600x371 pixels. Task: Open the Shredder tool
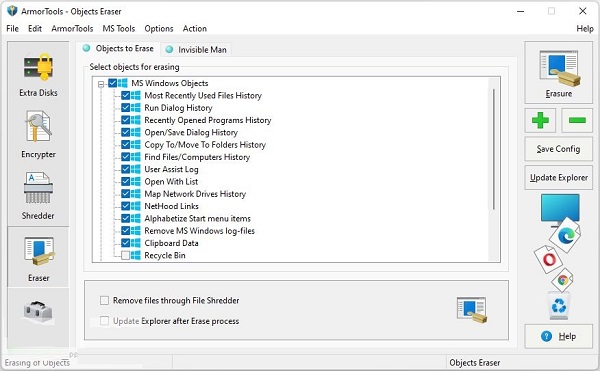38,195
